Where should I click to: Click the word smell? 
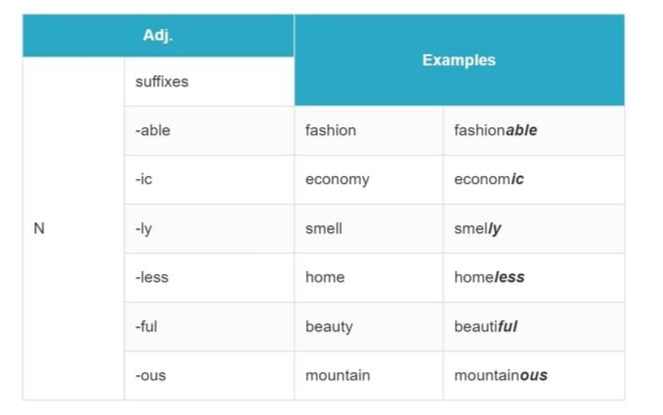pyautogui.click(x=323, y=228)
